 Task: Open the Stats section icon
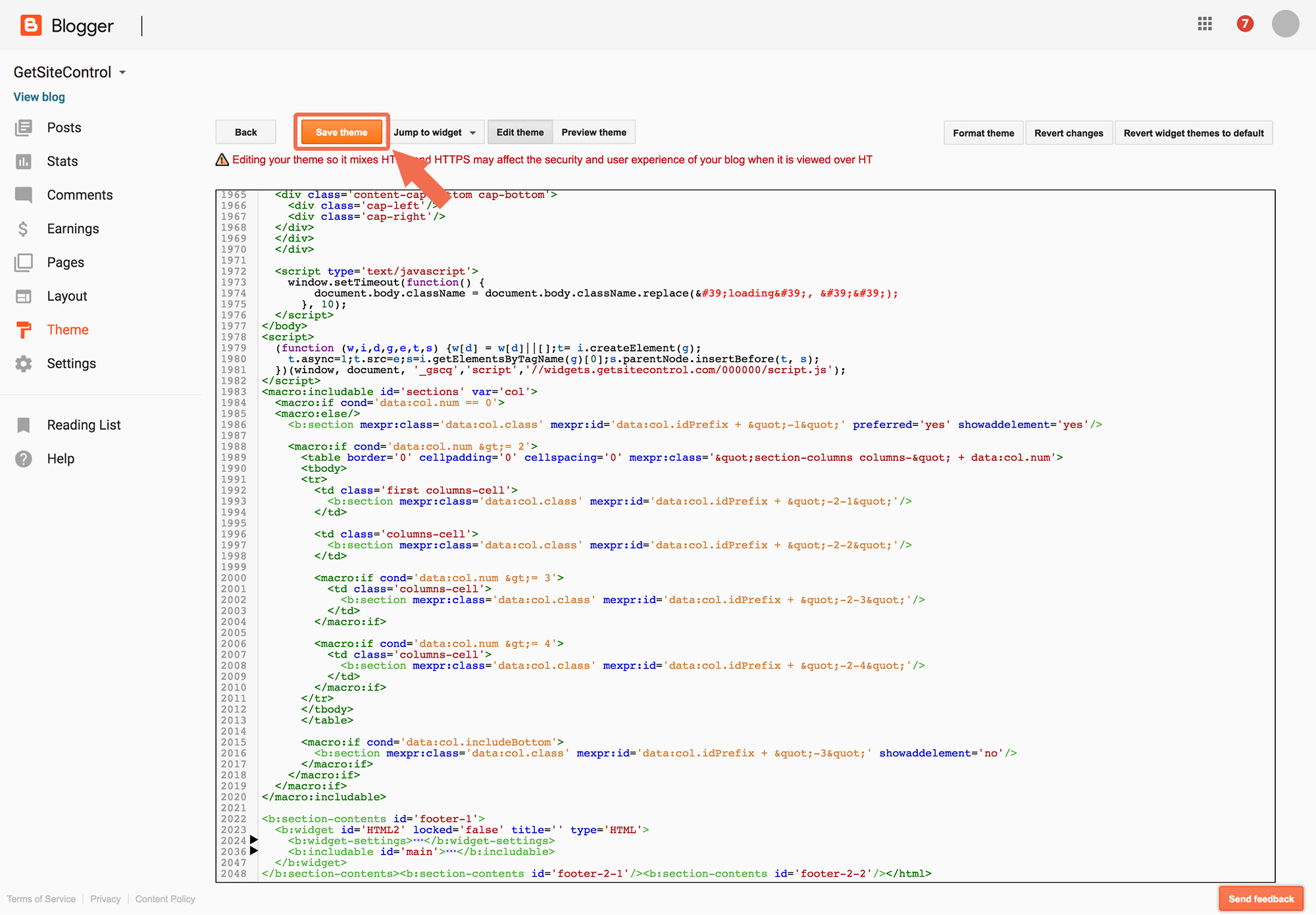(x=24, y=161)
